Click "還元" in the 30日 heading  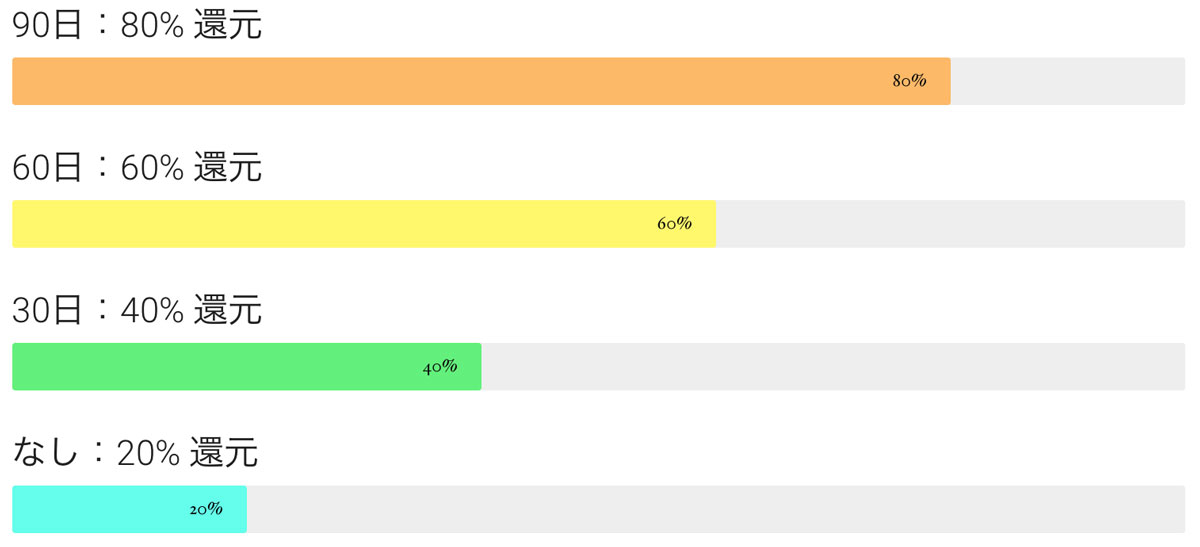[227, 311]
